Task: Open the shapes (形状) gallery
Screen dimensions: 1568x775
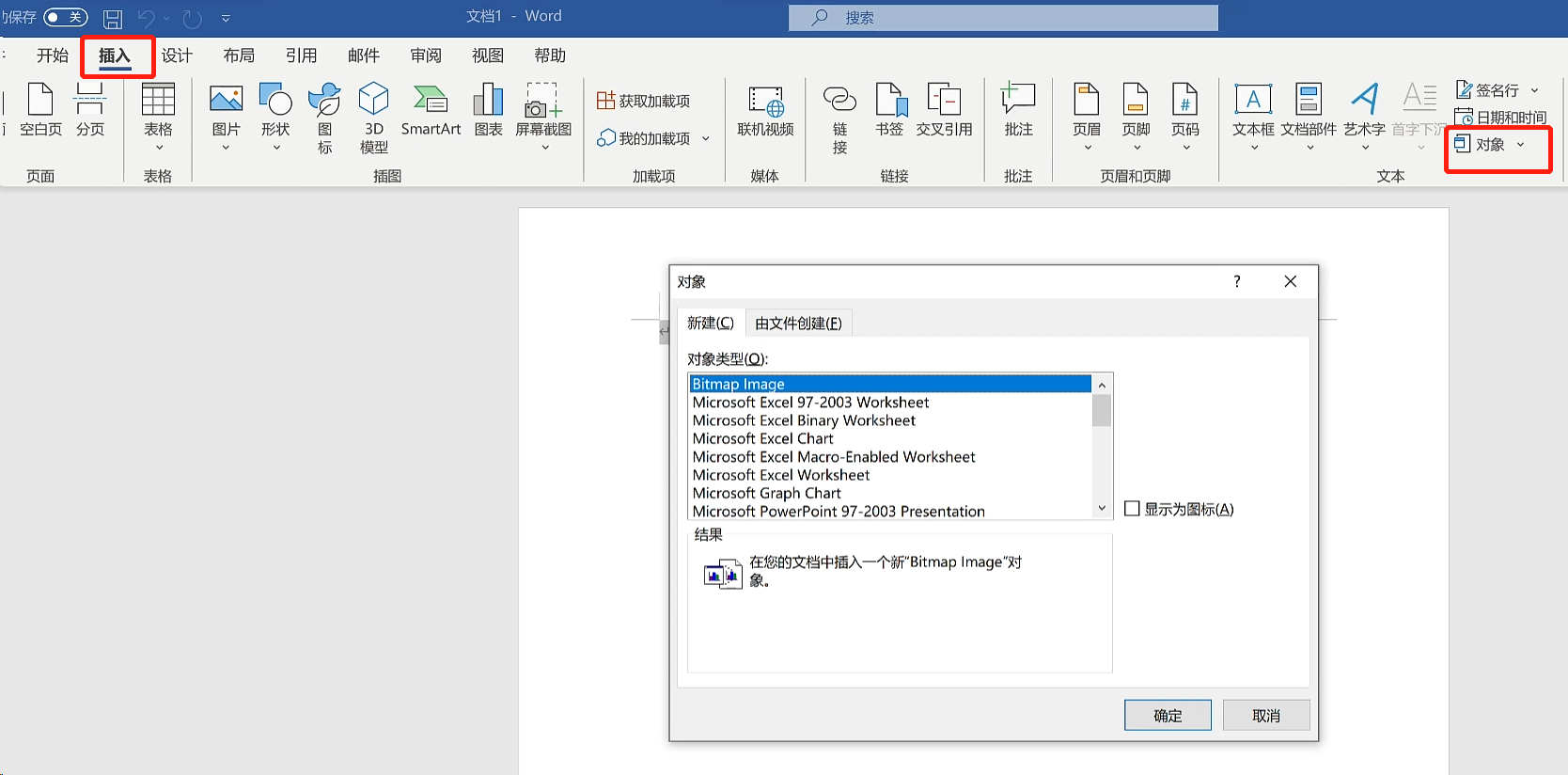Action: (x=275, y=118)
